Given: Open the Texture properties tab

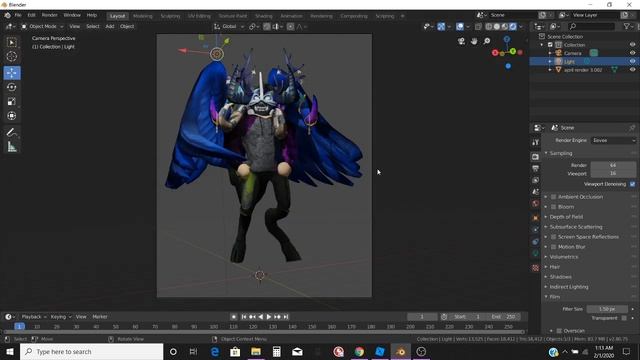Looking at the screenshot, I should [x=536, y=268].
